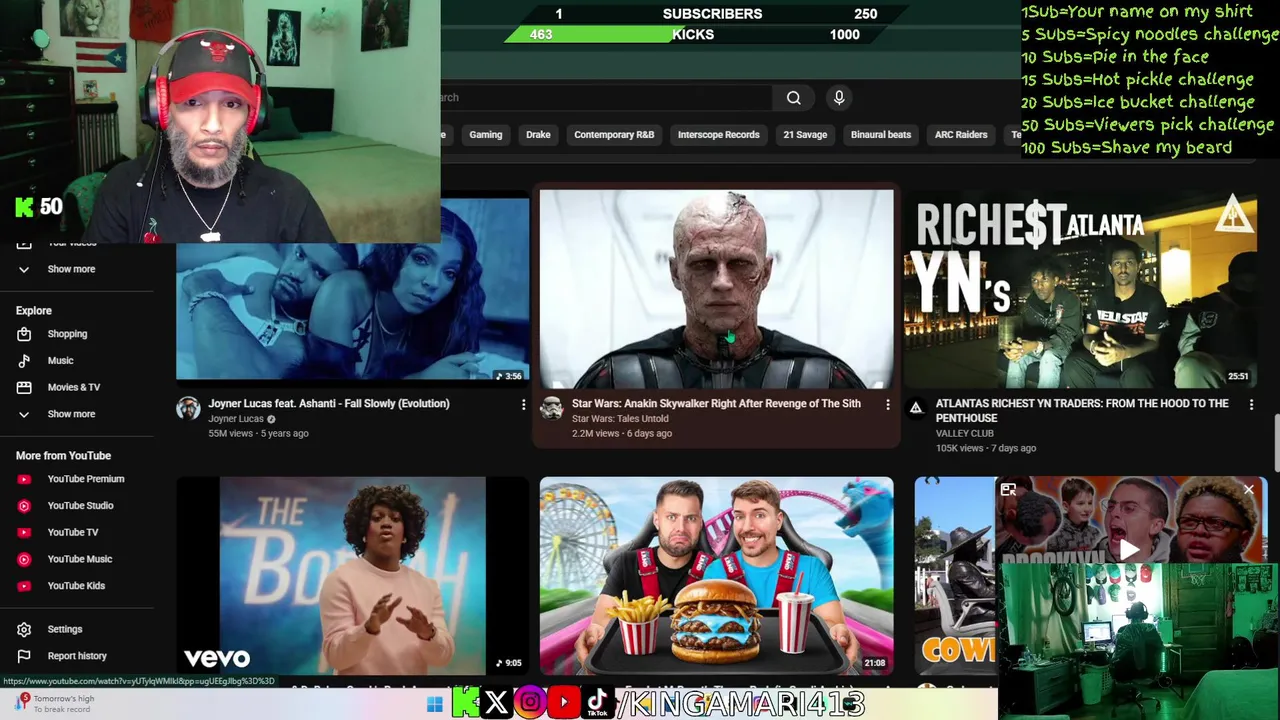1280x720 pixels.
Task: Click the YouTube search input field
Action: 605,98
